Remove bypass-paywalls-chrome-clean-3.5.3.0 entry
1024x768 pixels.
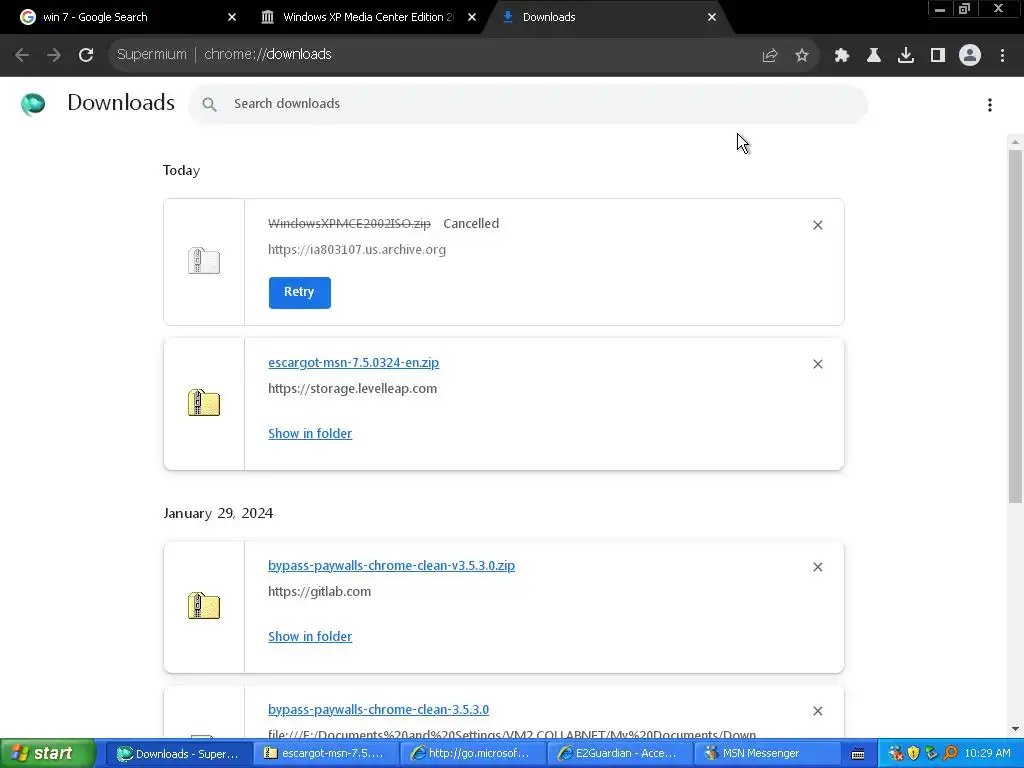click(818, 711)
